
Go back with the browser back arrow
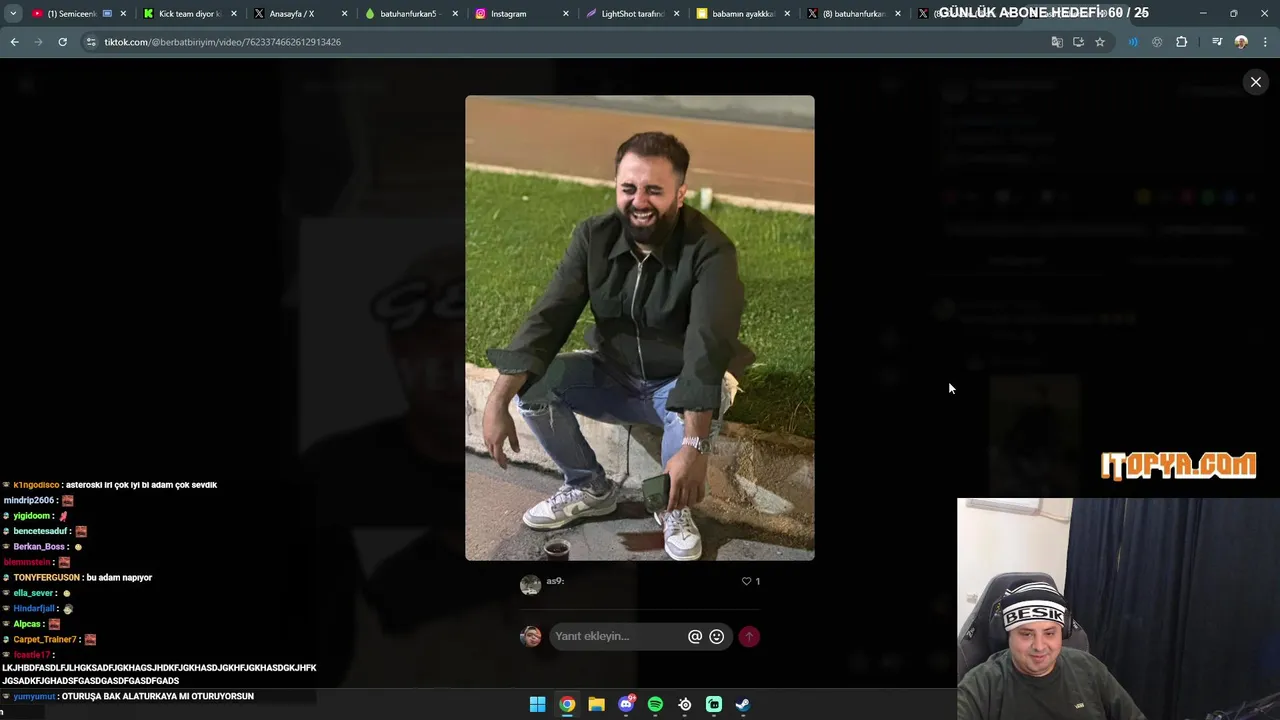tap(14, 42)
